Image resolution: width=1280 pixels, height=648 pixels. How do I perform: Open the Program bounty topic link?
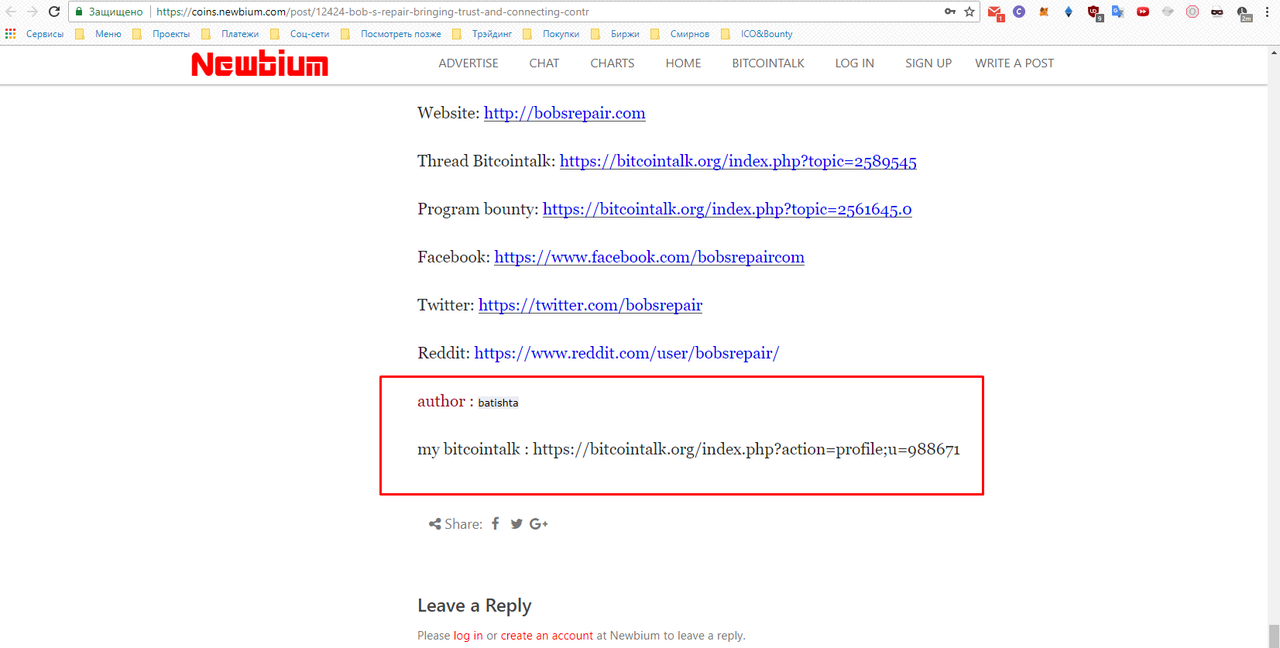[x=727, y=209]
